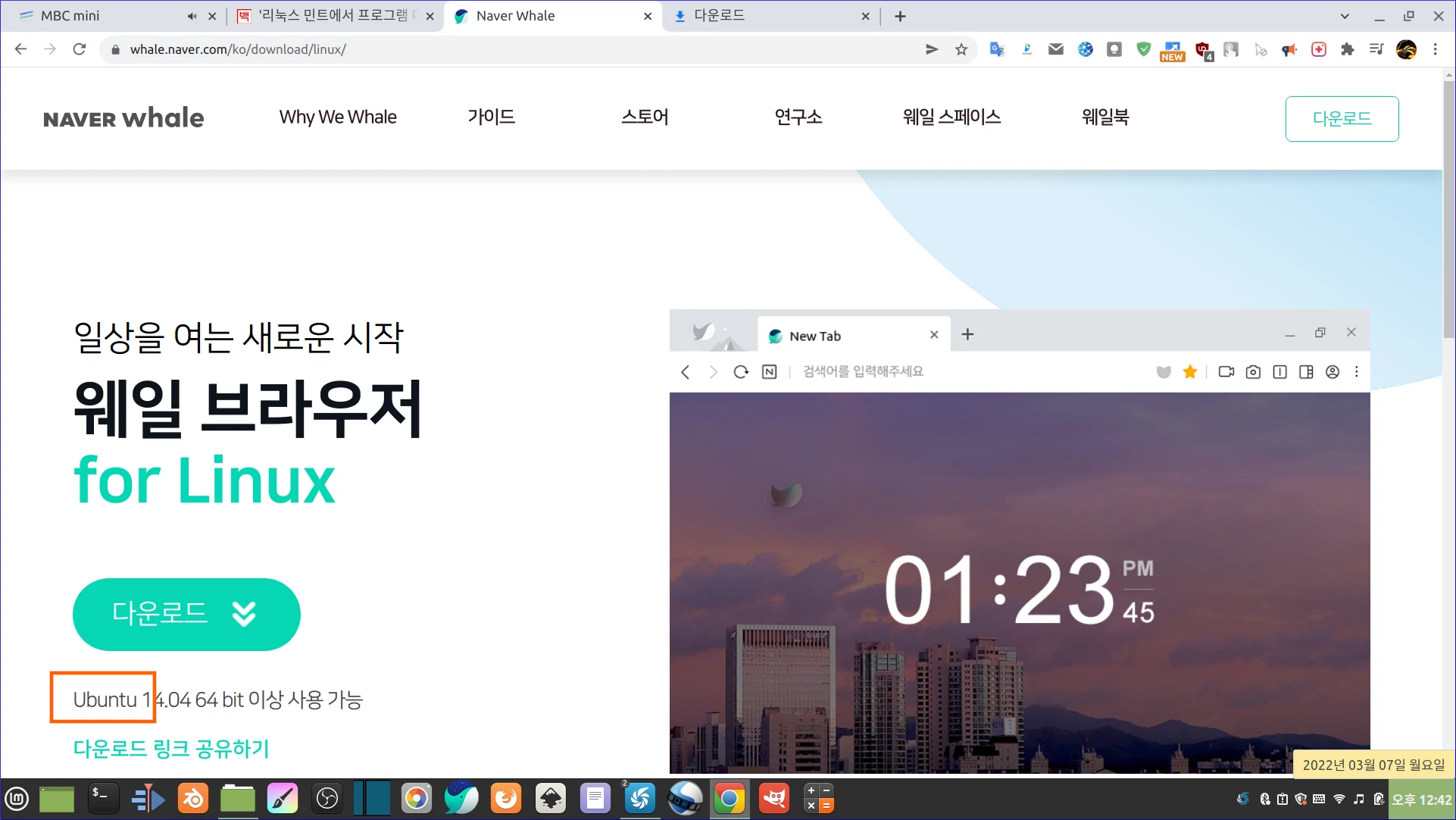Viewport: 1456px width, 820px height.
Task: Click the mail envelope extension icon
Action: click(1055, 49)
